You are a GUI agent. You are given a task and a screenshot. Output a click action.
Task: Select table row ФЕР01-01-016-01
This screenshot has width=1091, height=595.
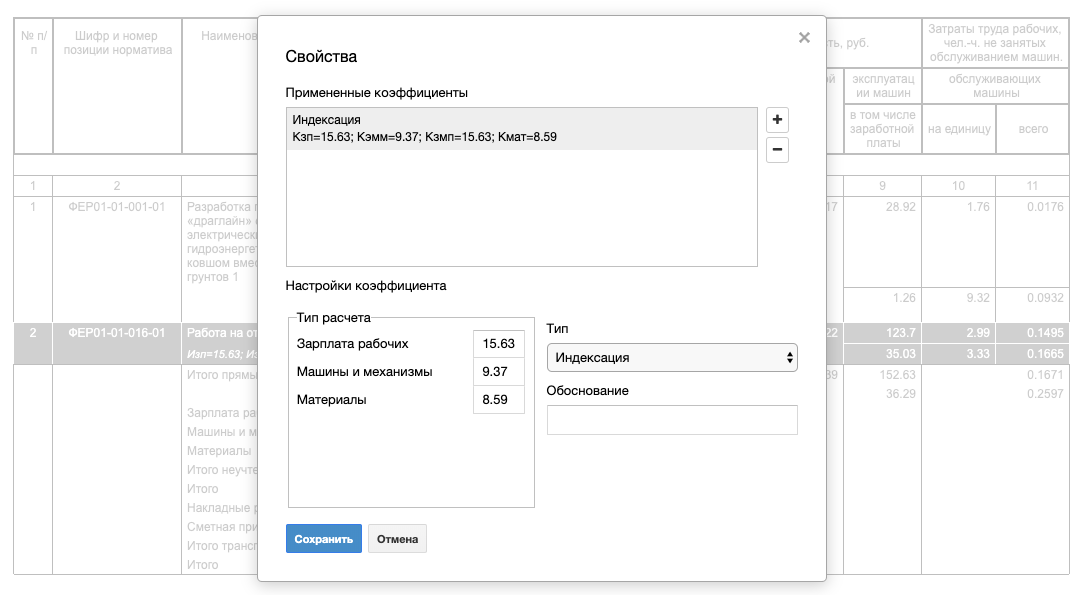click(x=117, y=332)
